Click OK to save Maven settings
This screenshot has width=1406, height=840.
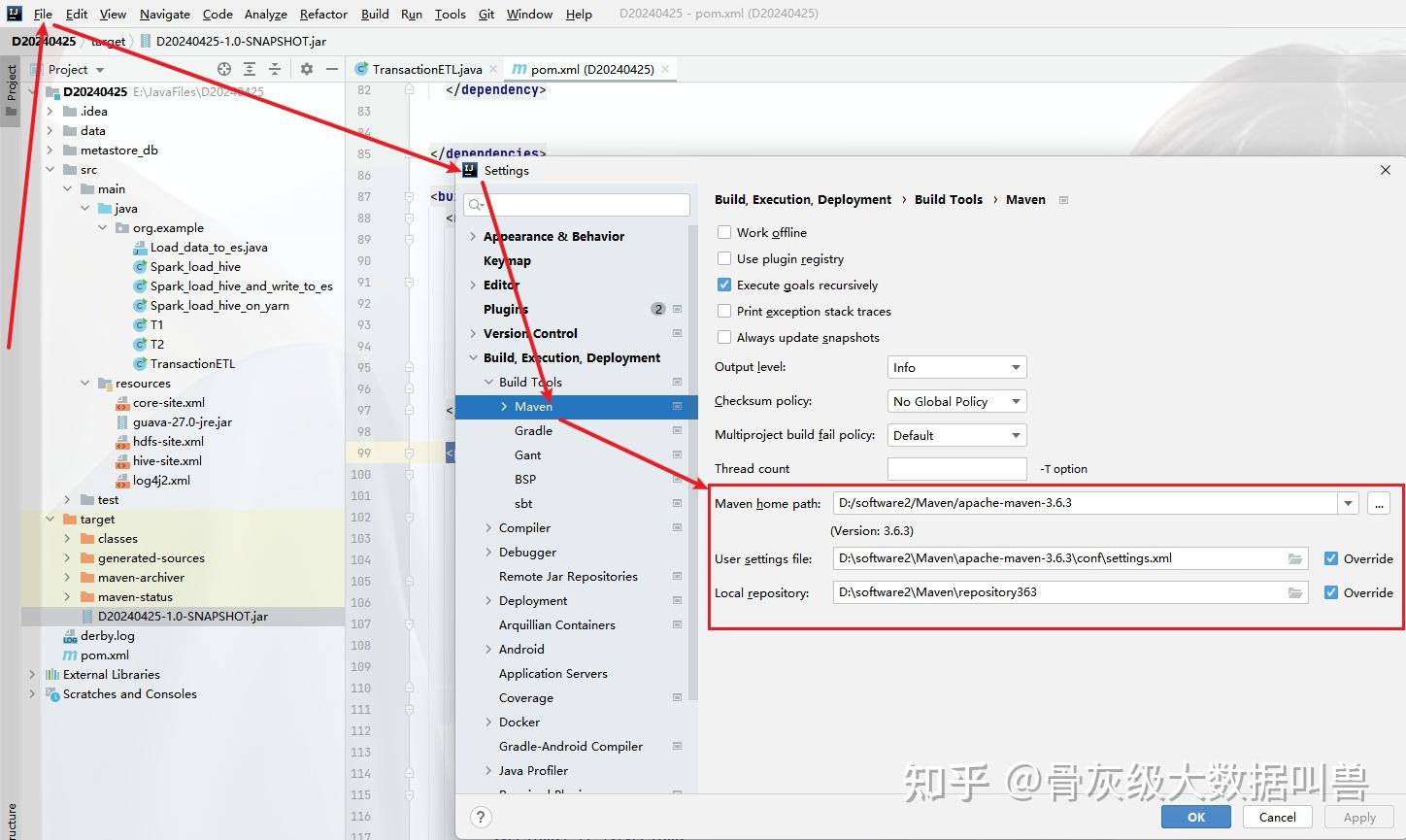click(1195, 817)
